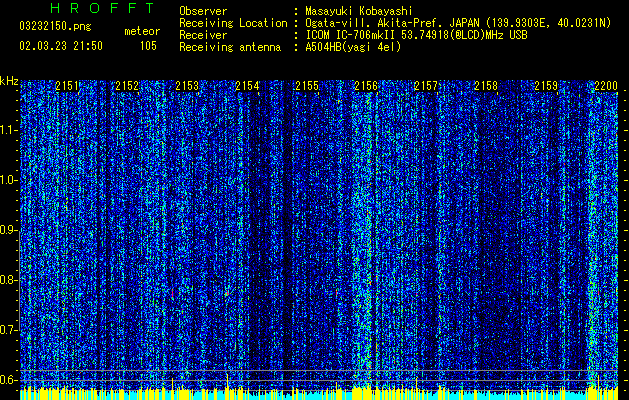Click the 2153 time marker
This screenshot has height=400, width=629.
[x=187, y=86]
